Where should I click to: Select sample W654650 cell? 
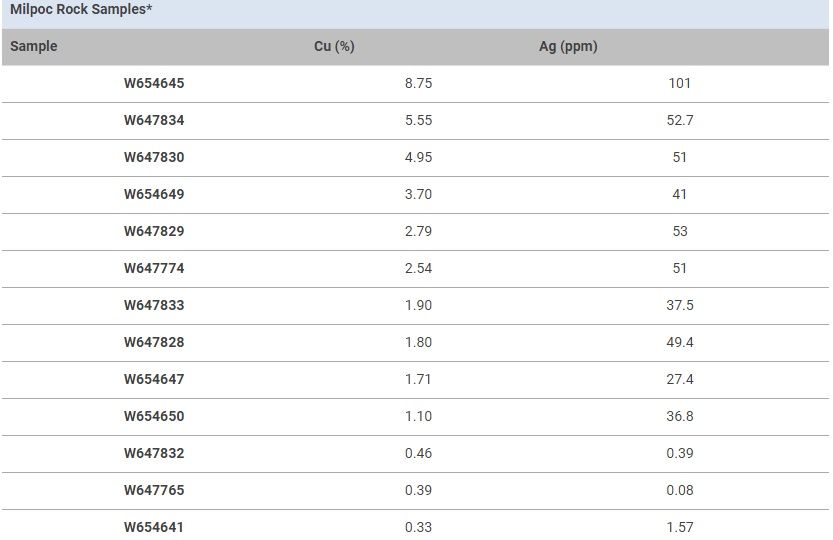(154, 416)
